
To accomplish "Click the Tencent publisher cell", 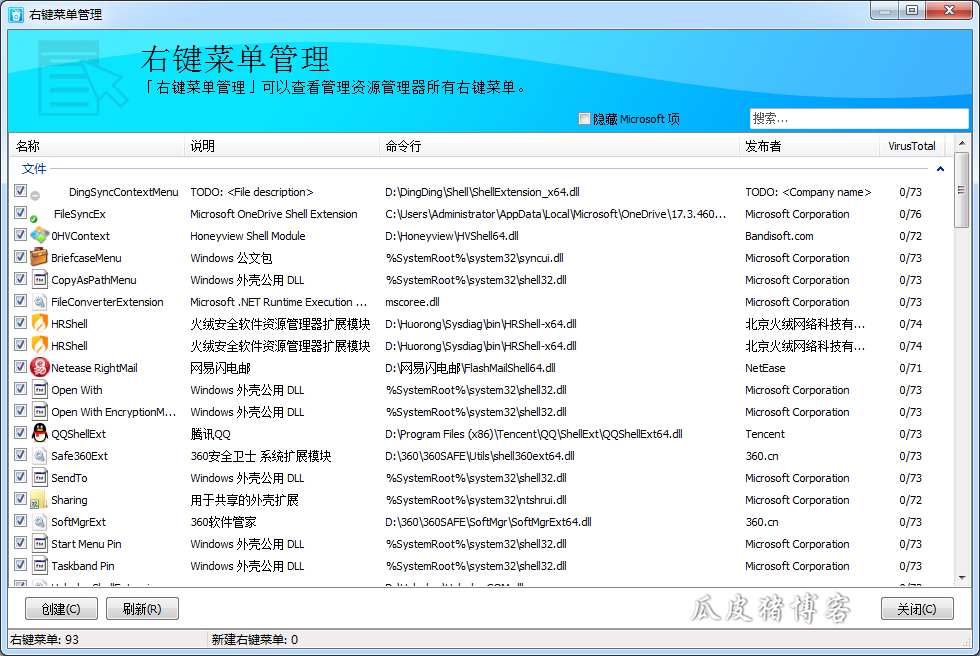I will (x=764, y=434).
